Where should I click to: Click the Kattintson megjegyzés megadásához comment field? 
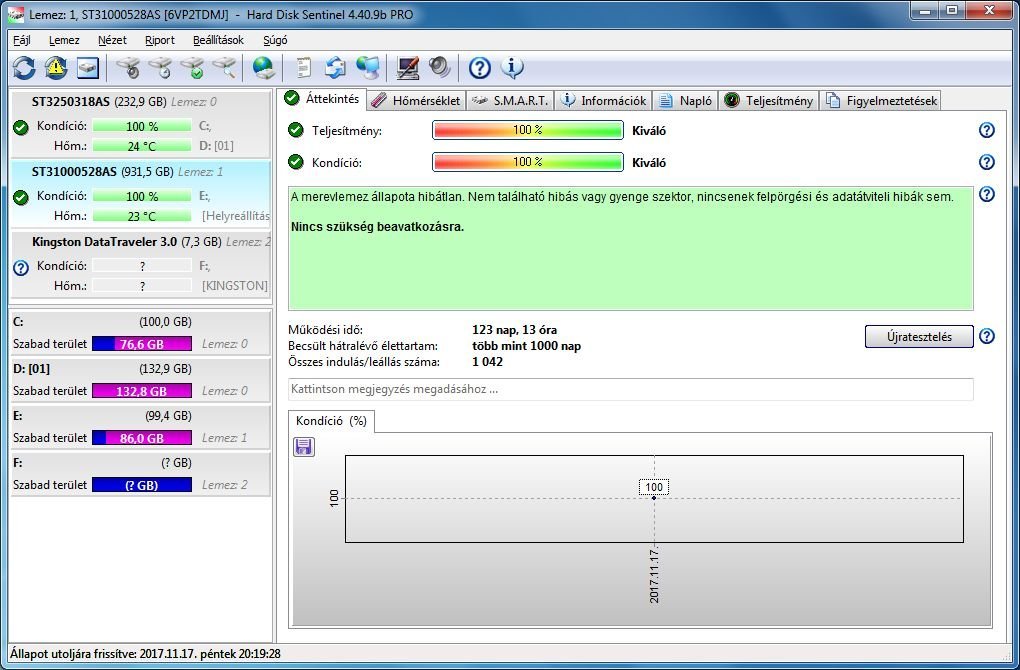coord(631,390)
